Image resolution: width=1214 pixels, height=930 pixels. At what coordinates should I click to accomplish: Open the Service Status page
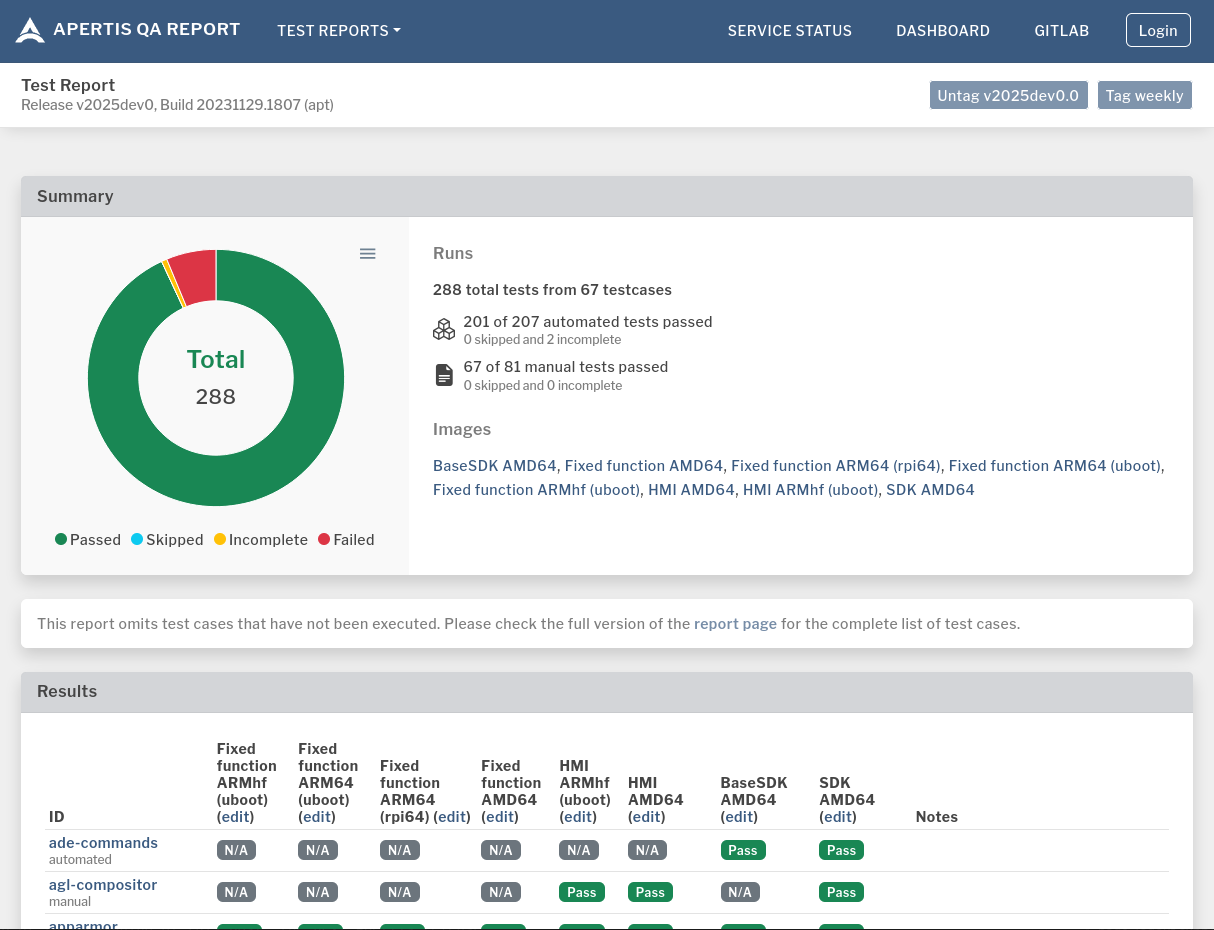pyautogui.click(x=789, y=31)
